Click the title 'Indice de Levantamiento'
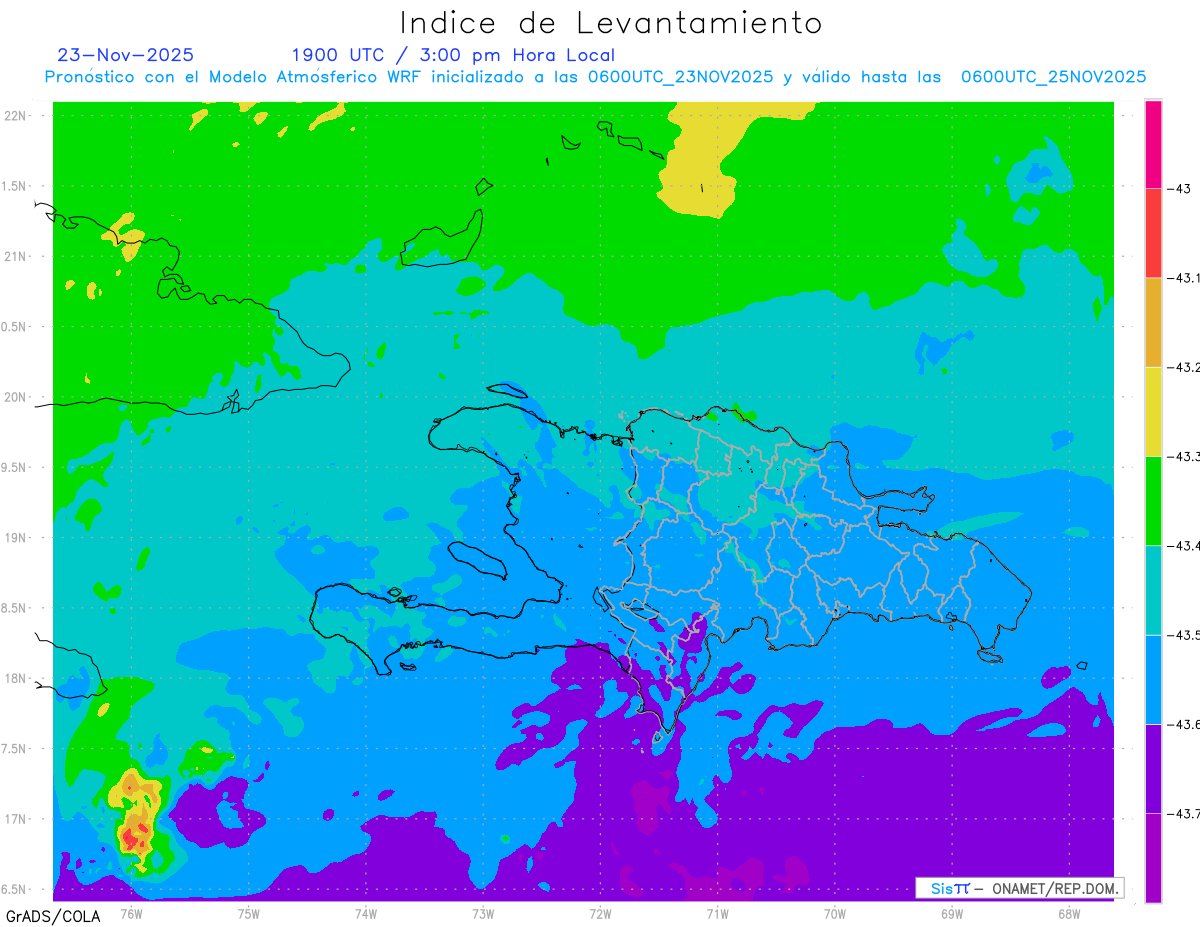 tap(611, 22)
